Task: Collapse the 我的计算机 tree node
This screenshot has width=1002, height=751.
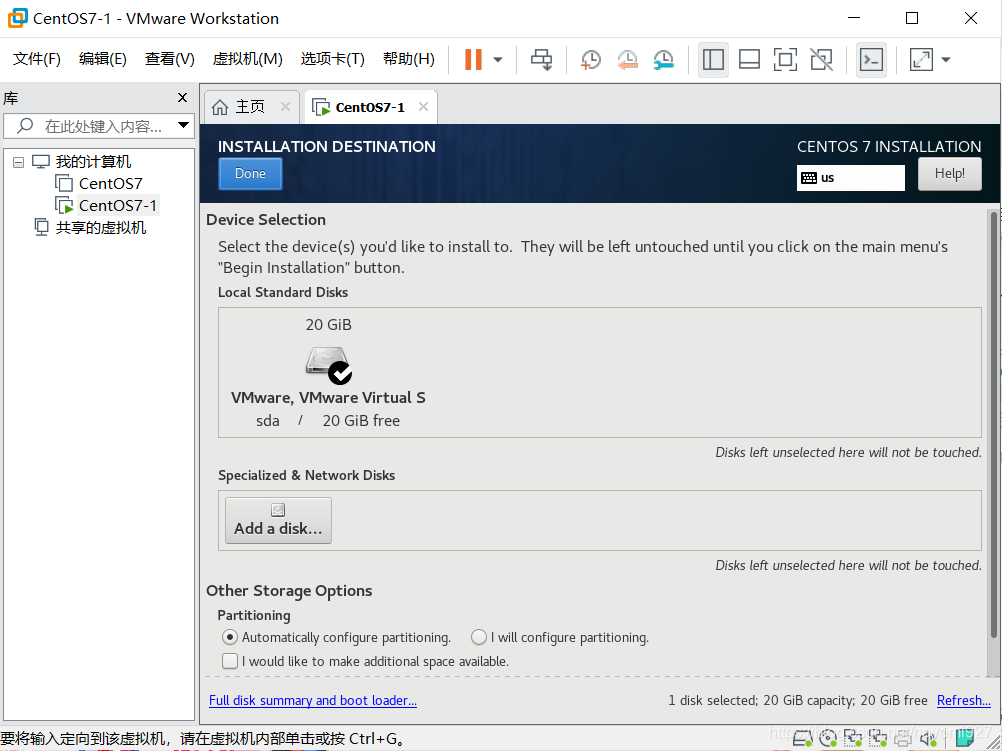Action: pos(19,162)
